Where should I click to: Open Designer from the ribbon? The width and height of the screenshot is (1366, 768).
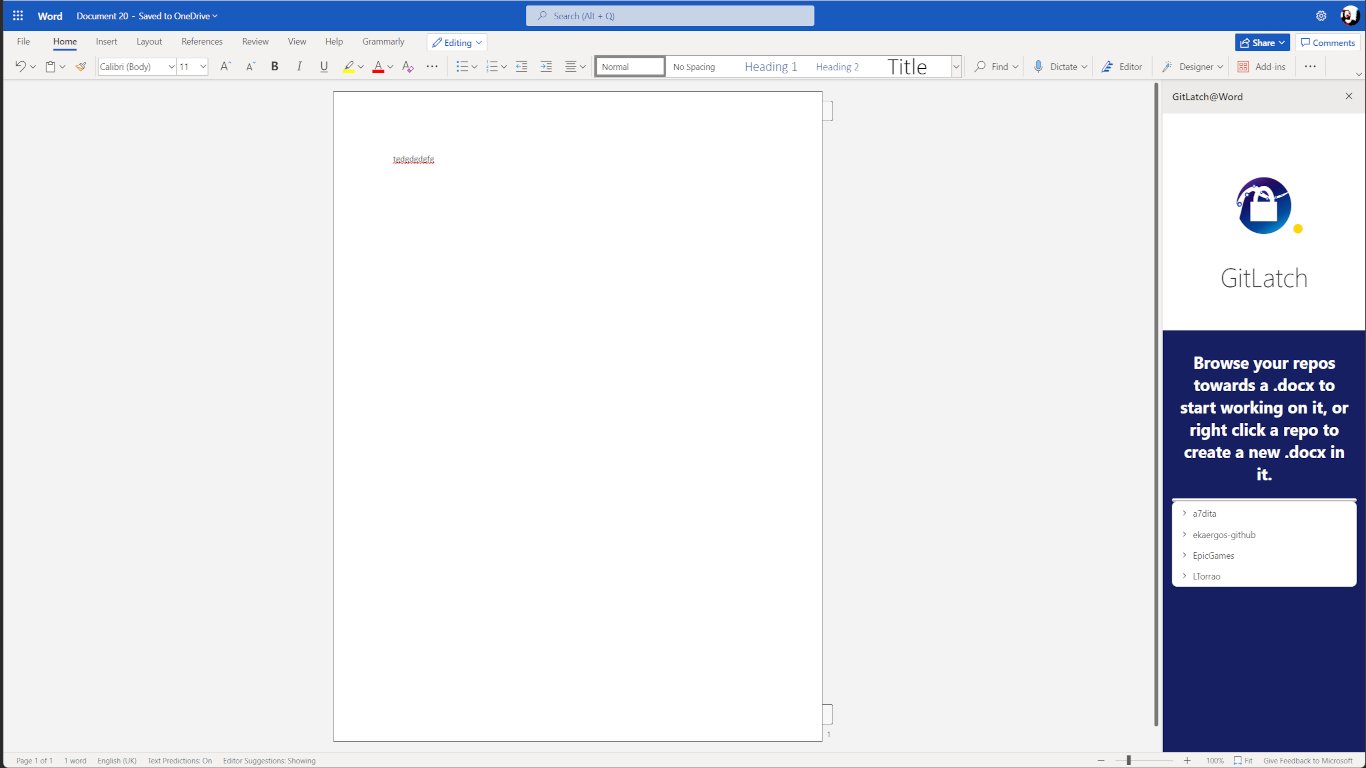tap(1192, 67)
